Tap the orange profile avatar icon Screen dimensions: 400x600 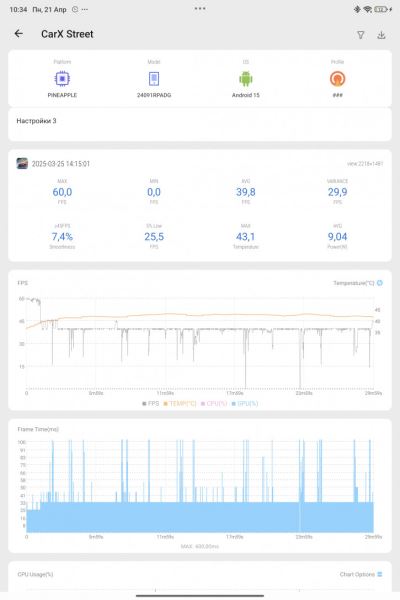pos(337,79)
